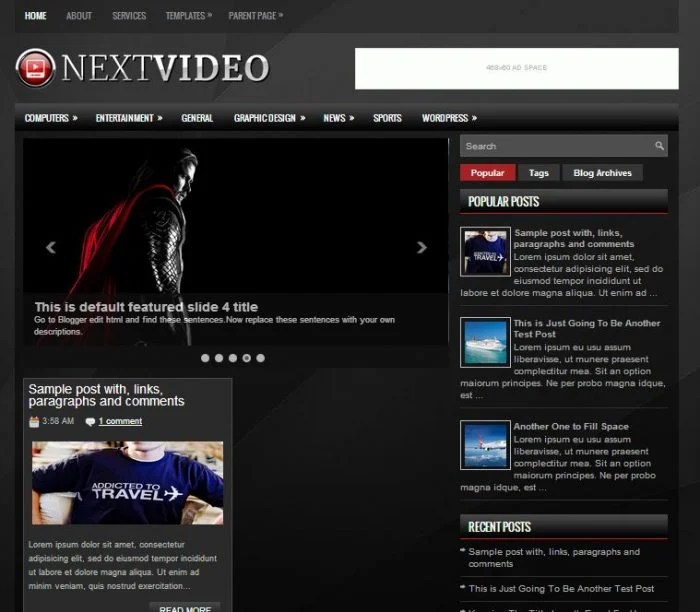Open the Services page
The height and width of the screenshot is (612, 700).
[x=129, y=16]
